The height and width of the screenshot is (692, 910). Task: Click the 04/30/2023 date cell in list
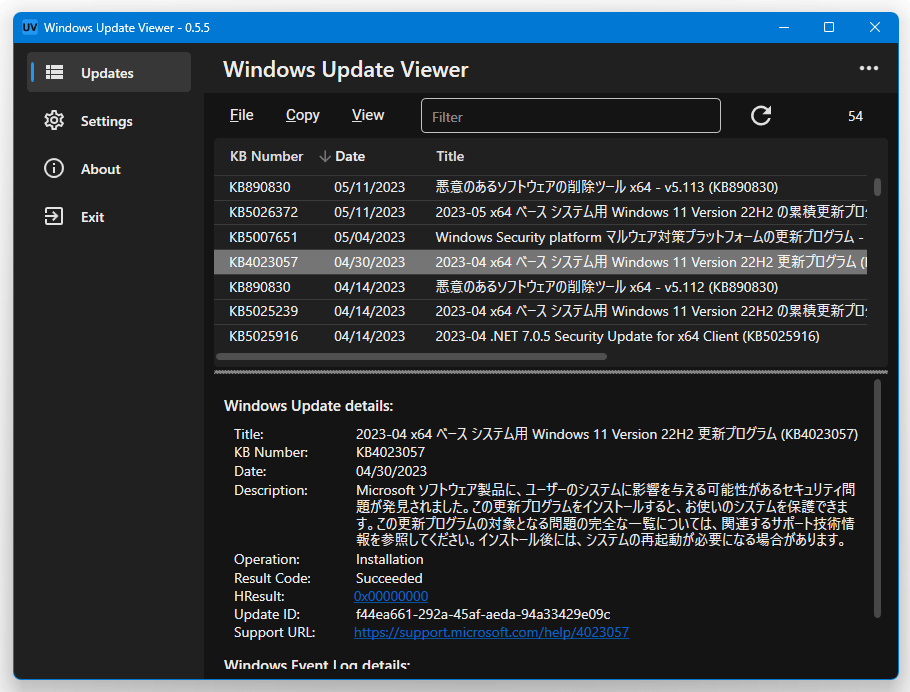tap(370, 262)
